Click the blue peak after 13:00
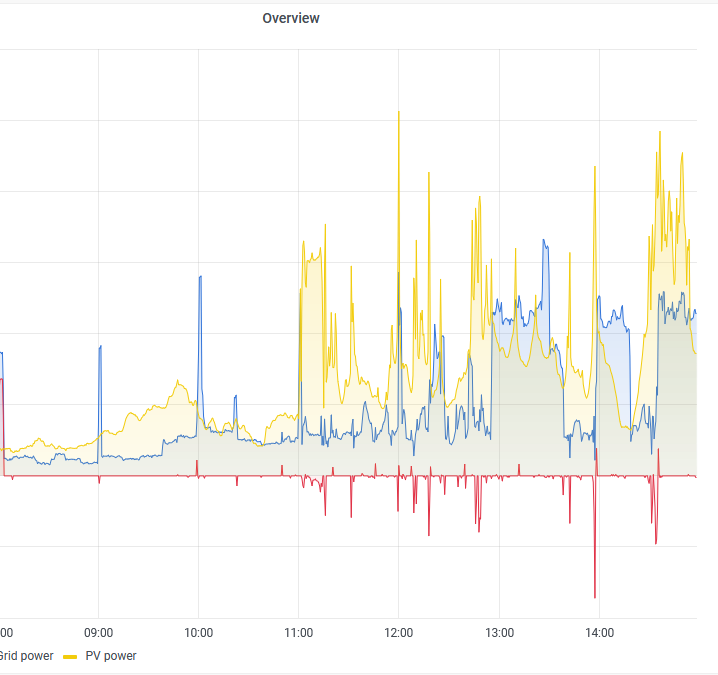Viewport: 718px width, 675px height. pyautogui.click(x=544, y=241)
